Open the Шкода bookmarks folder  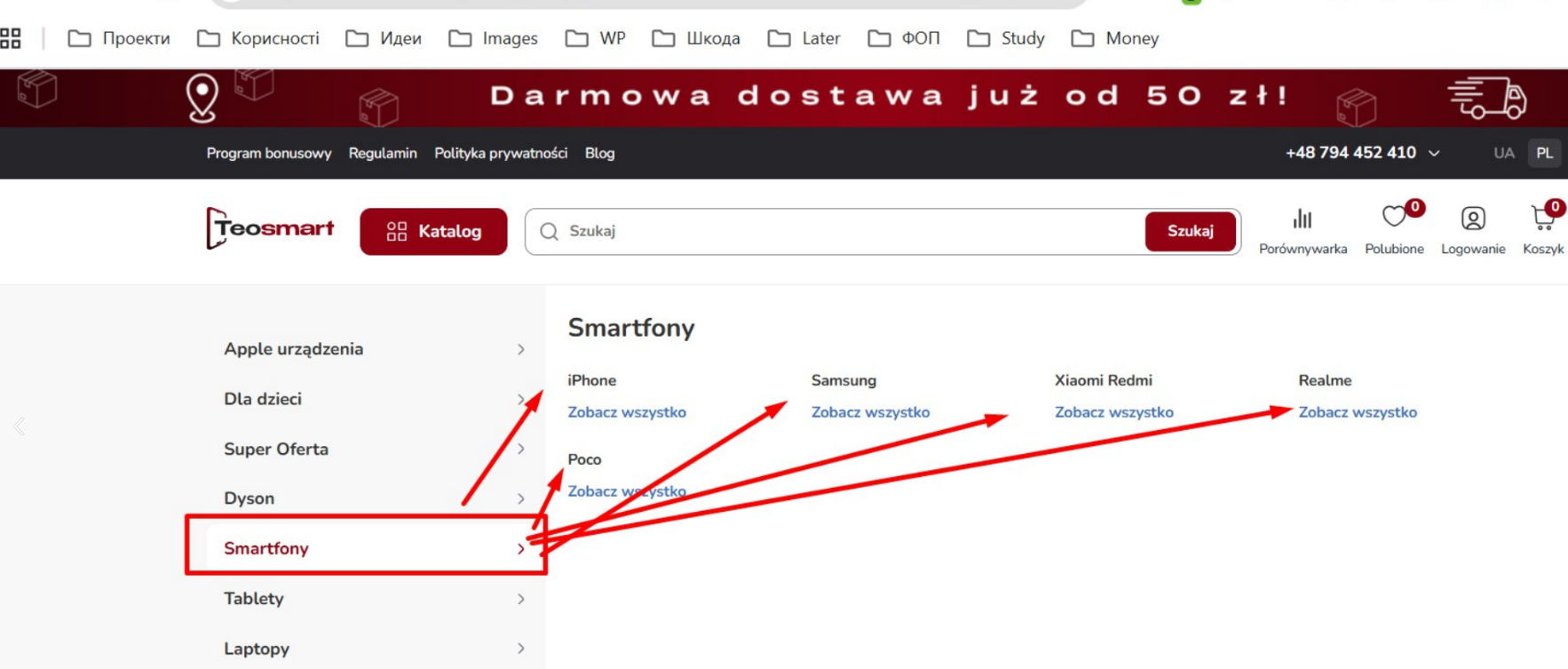[696, 38]
